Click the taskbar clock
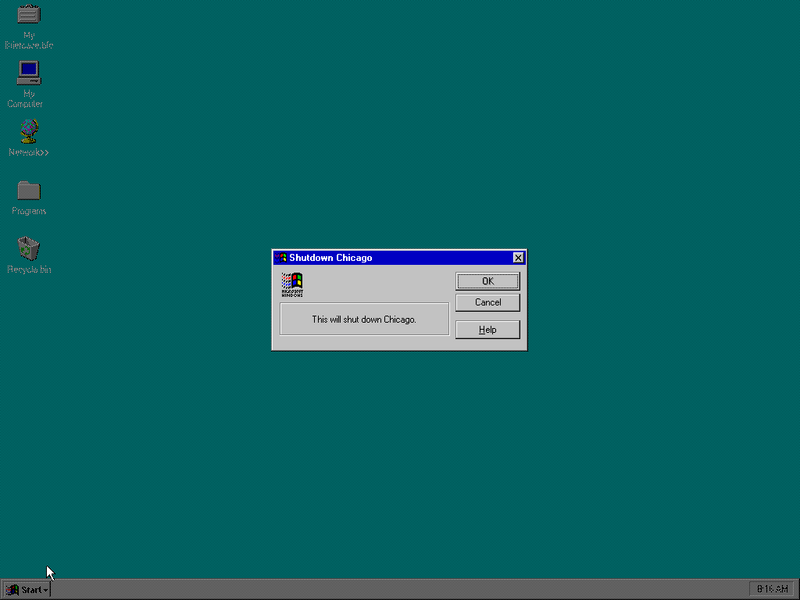The width and height of the screenshot is (800, 600). [771, 589]
